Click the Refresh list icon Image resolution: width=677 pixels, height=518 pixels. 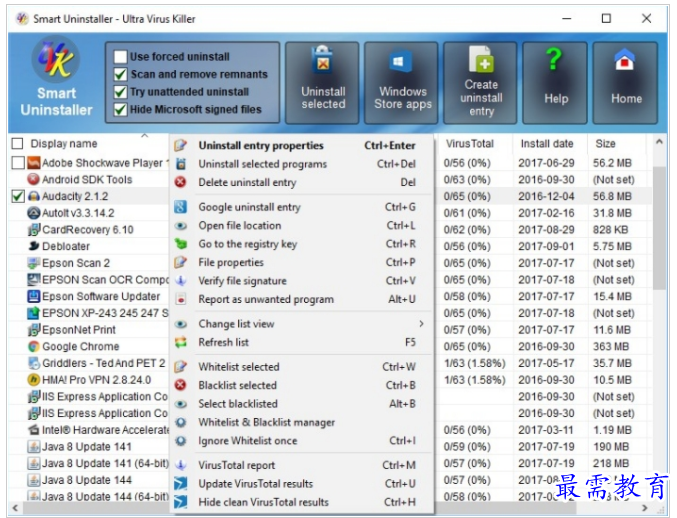[180, 342]
